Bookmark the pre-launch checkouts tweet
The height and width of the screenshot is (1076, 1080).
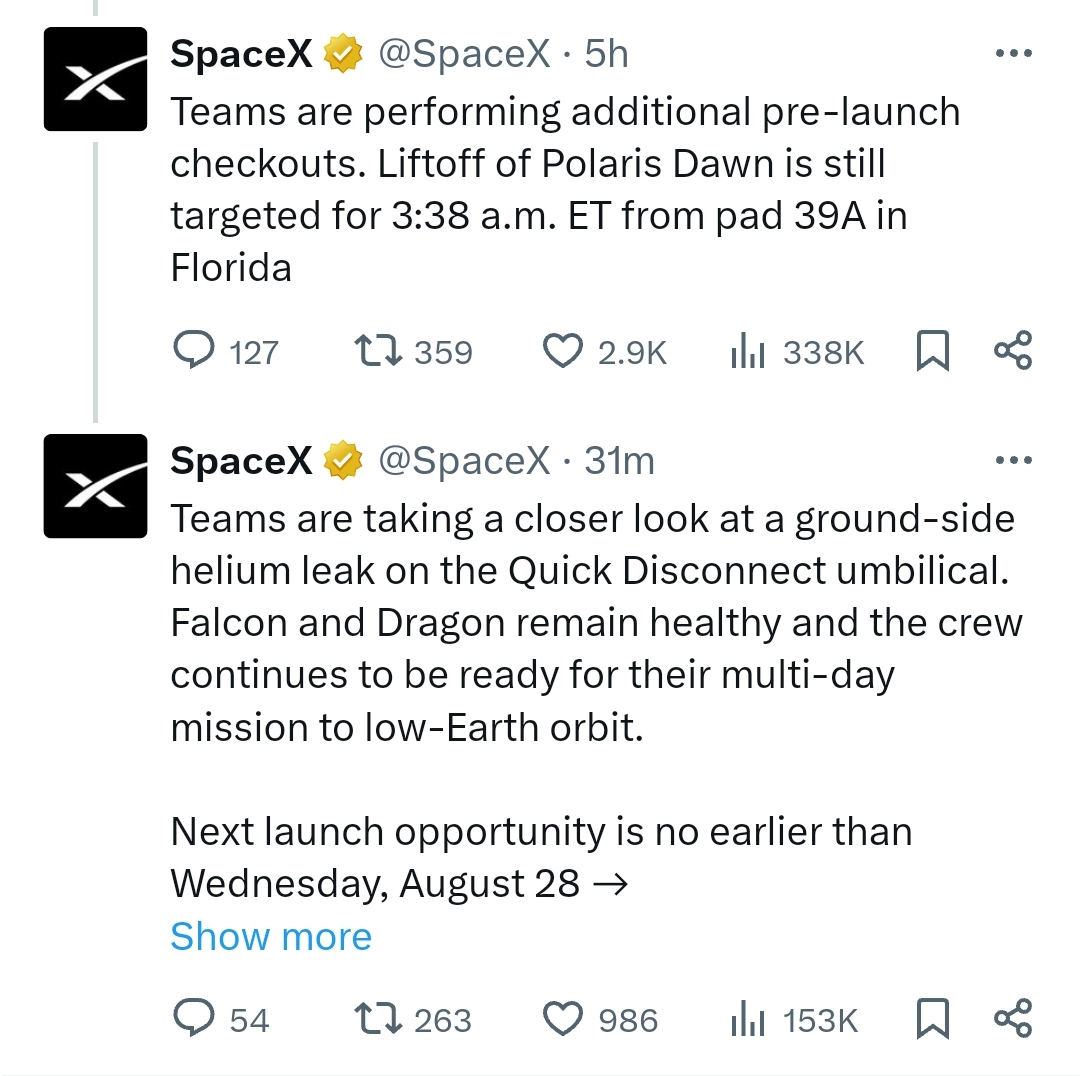point(933,351)
